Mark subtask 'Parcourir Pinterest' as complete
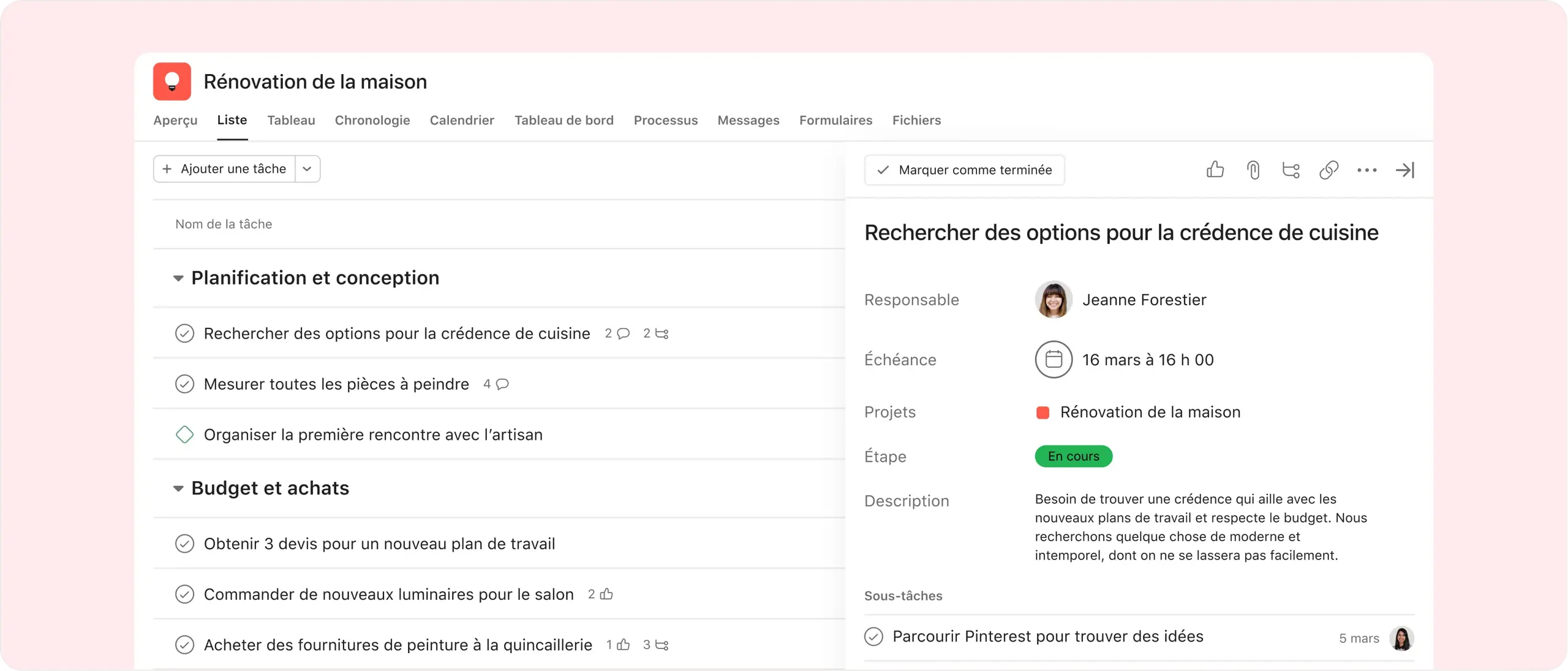This screenshot has width=1568, height=671. pyautogui.click(x=873, y=637)
